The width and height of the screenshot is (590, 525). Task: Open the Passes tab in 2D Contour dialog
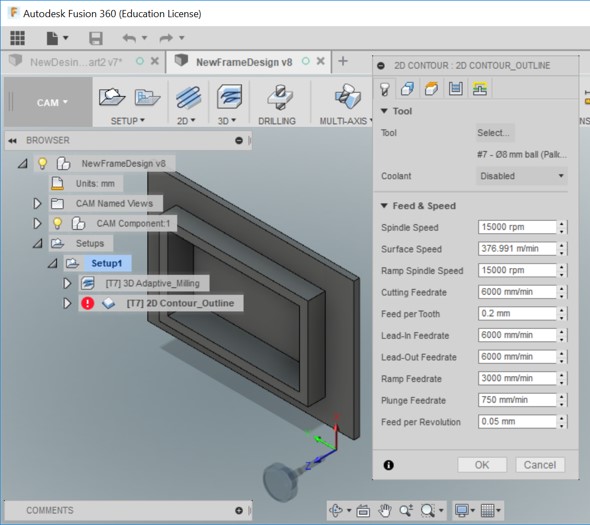pyautogui.click(x=455, y=89)
